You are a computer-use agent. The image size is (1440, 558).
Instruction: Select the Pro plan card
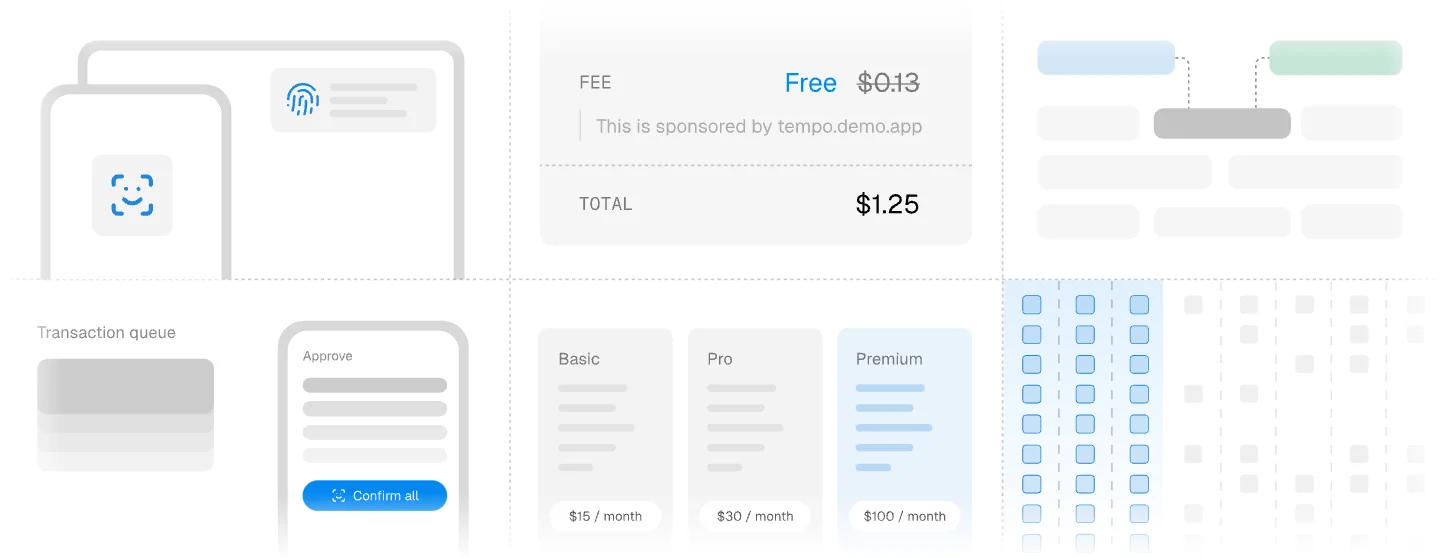pos(755,438)
